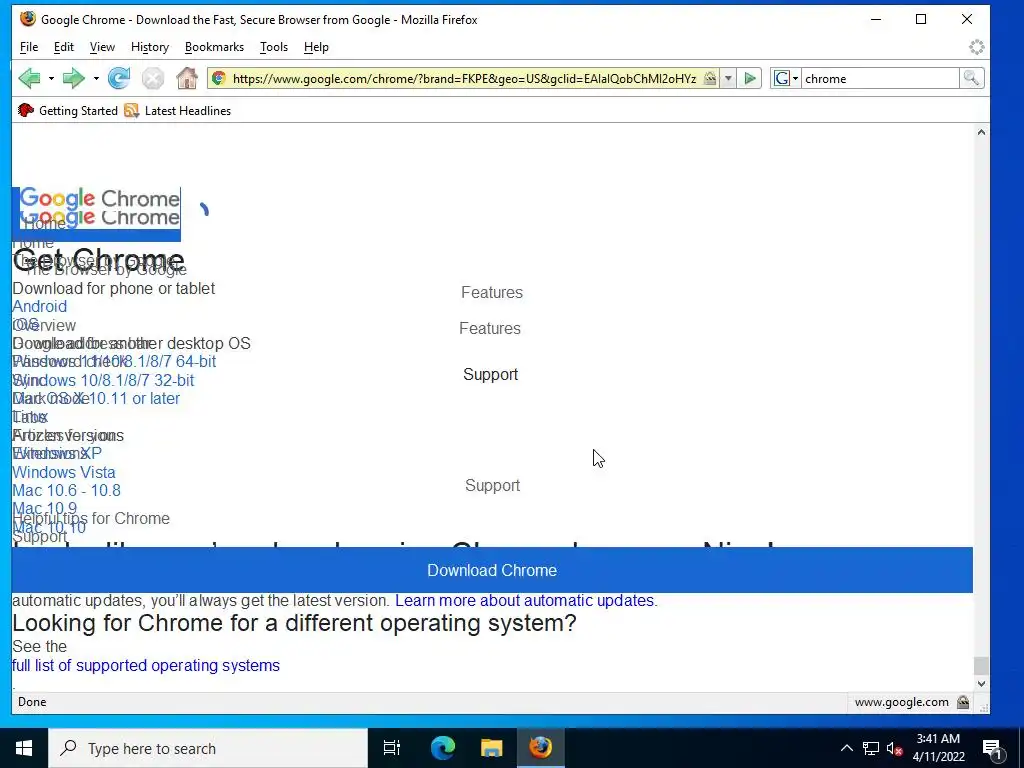Open the Windows Start menu

coord(24,748)
